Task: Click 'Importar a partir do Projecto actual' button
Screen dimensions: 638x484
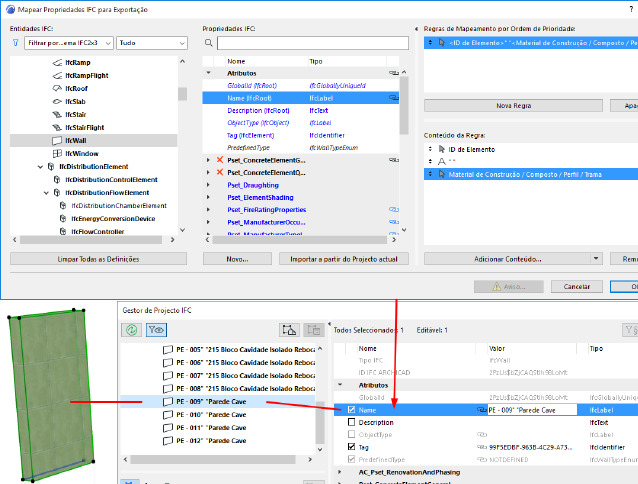Action: pos(344,259)
